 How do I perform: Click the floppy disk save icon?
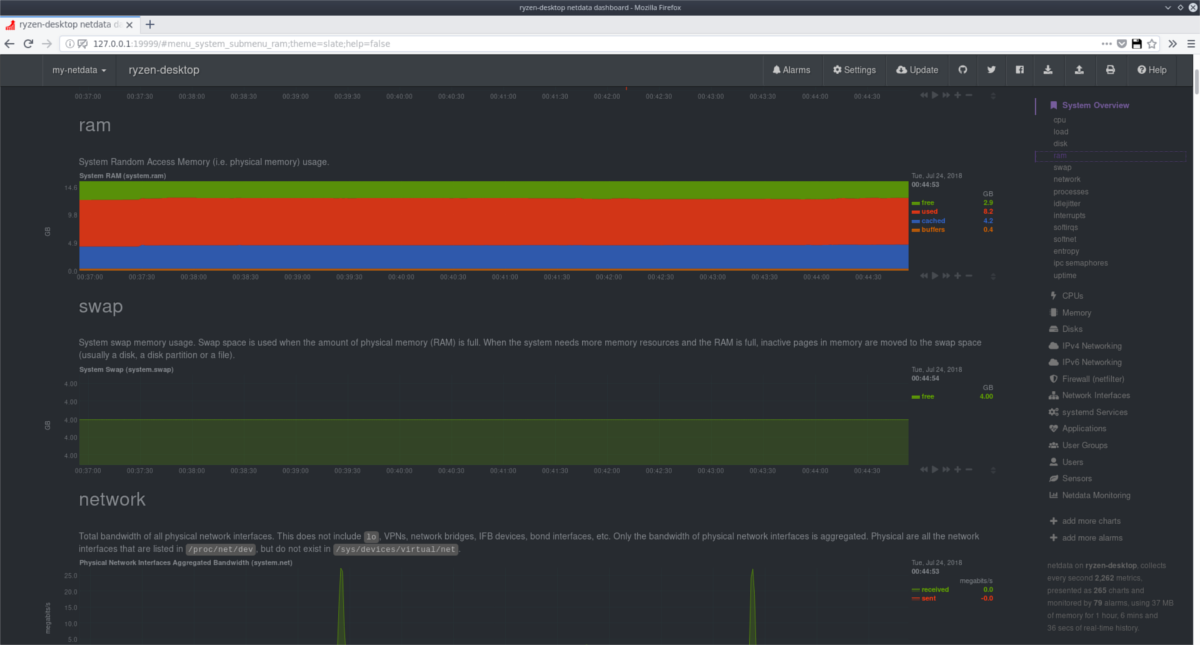point(1137,44)
